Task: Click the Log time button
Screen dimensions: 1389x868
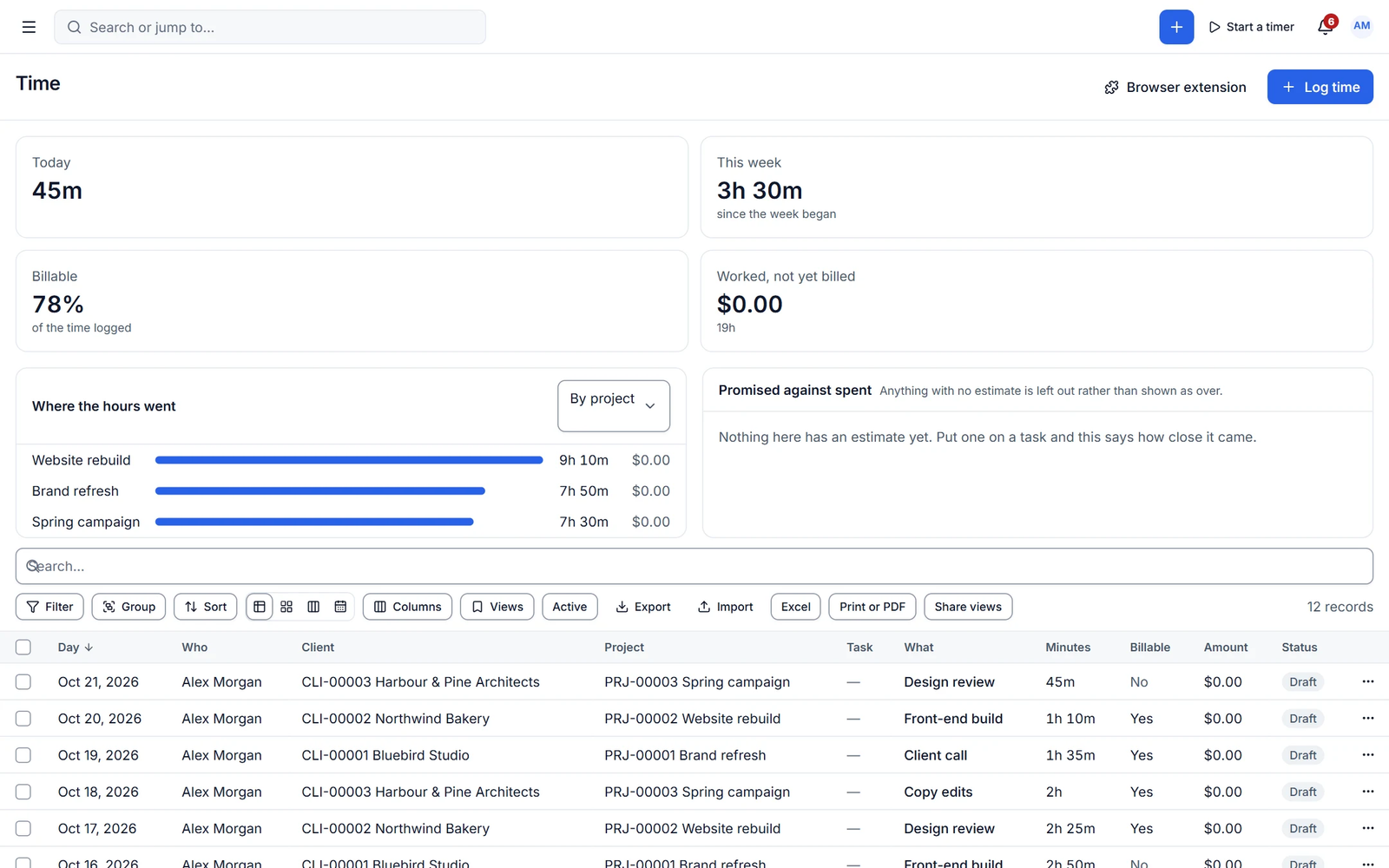Action: [1320, 87]
